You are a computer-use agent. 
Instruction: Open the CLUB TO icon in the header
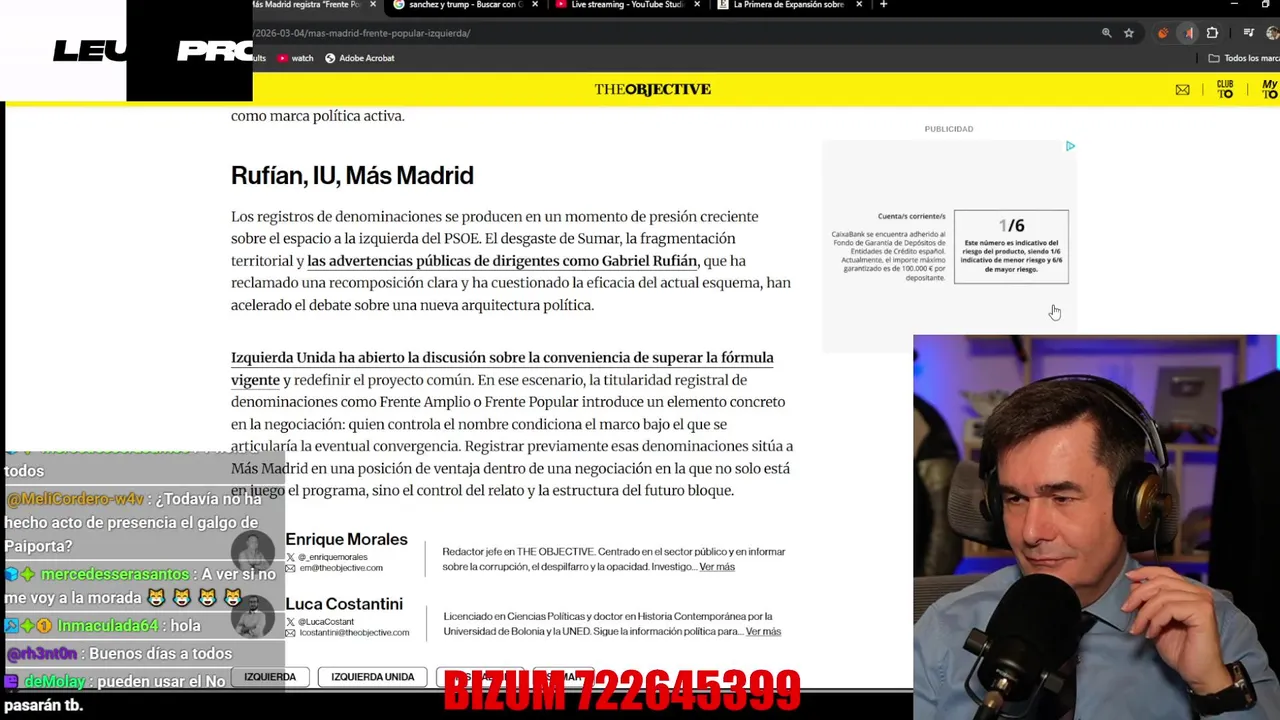1225,89
